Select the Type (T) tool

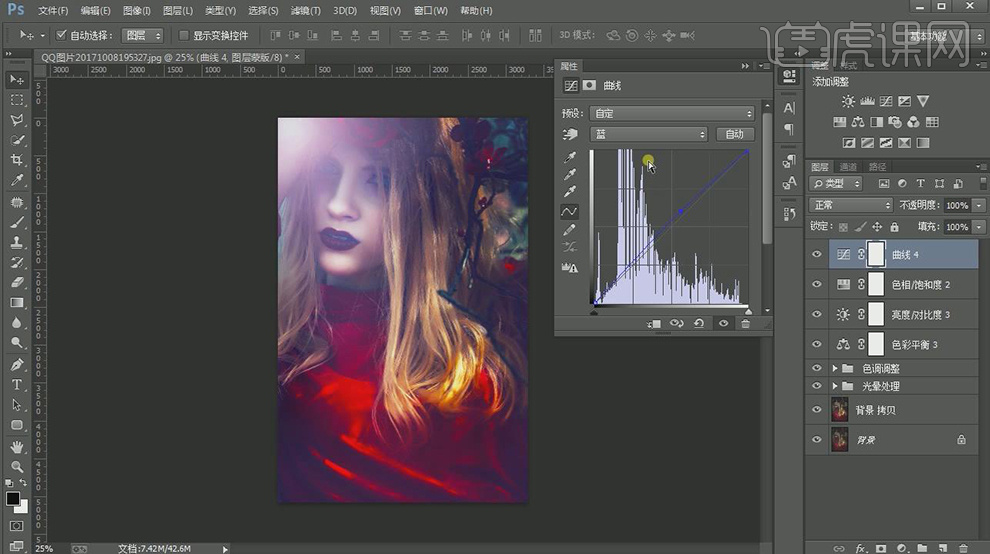(17, 385)
